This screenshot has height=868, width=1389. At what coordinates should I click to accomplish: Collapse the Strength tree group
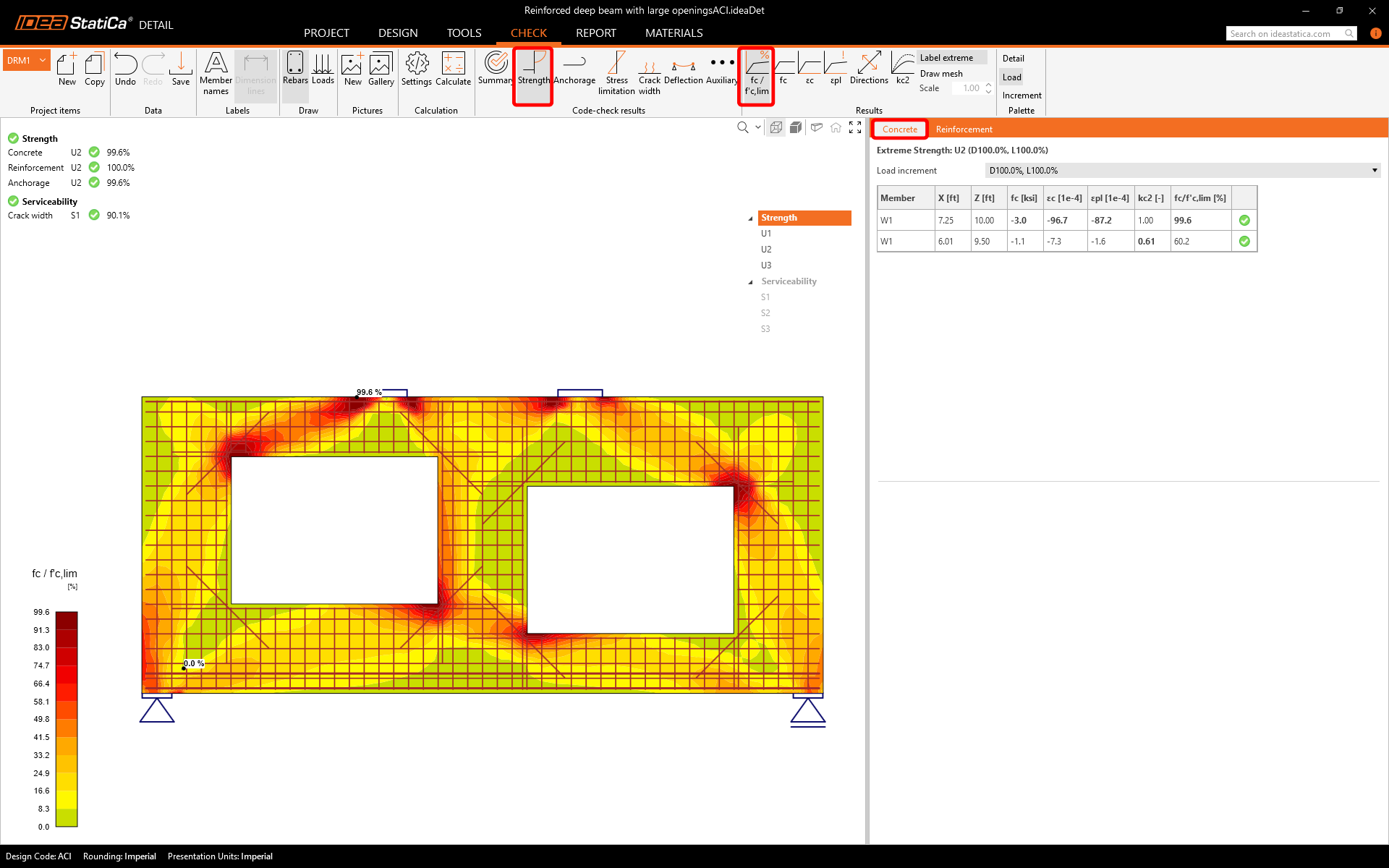pyautogui.click(x=750, y=218)
